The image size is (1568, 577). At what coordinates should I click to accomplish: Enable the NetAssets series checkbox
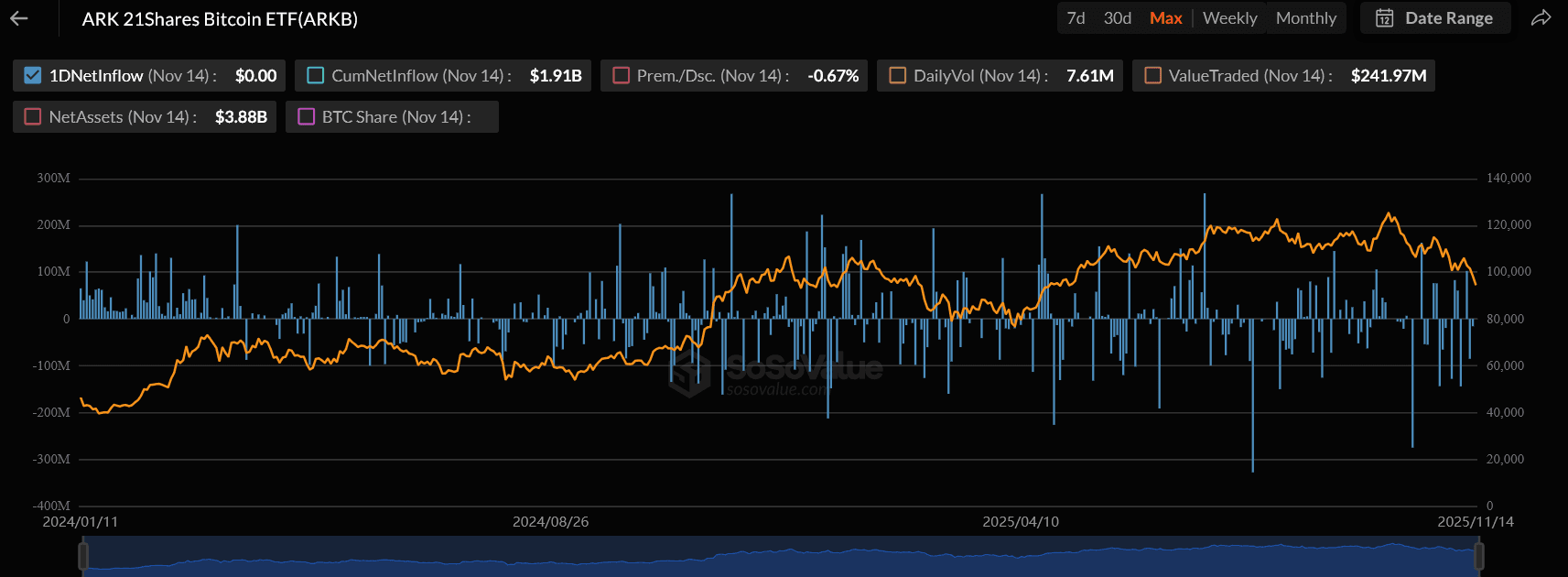click(x=32, y=116)
